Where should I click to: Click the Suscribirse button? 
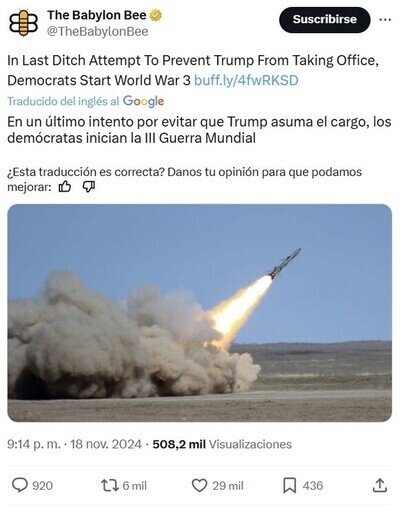point(324,20)
